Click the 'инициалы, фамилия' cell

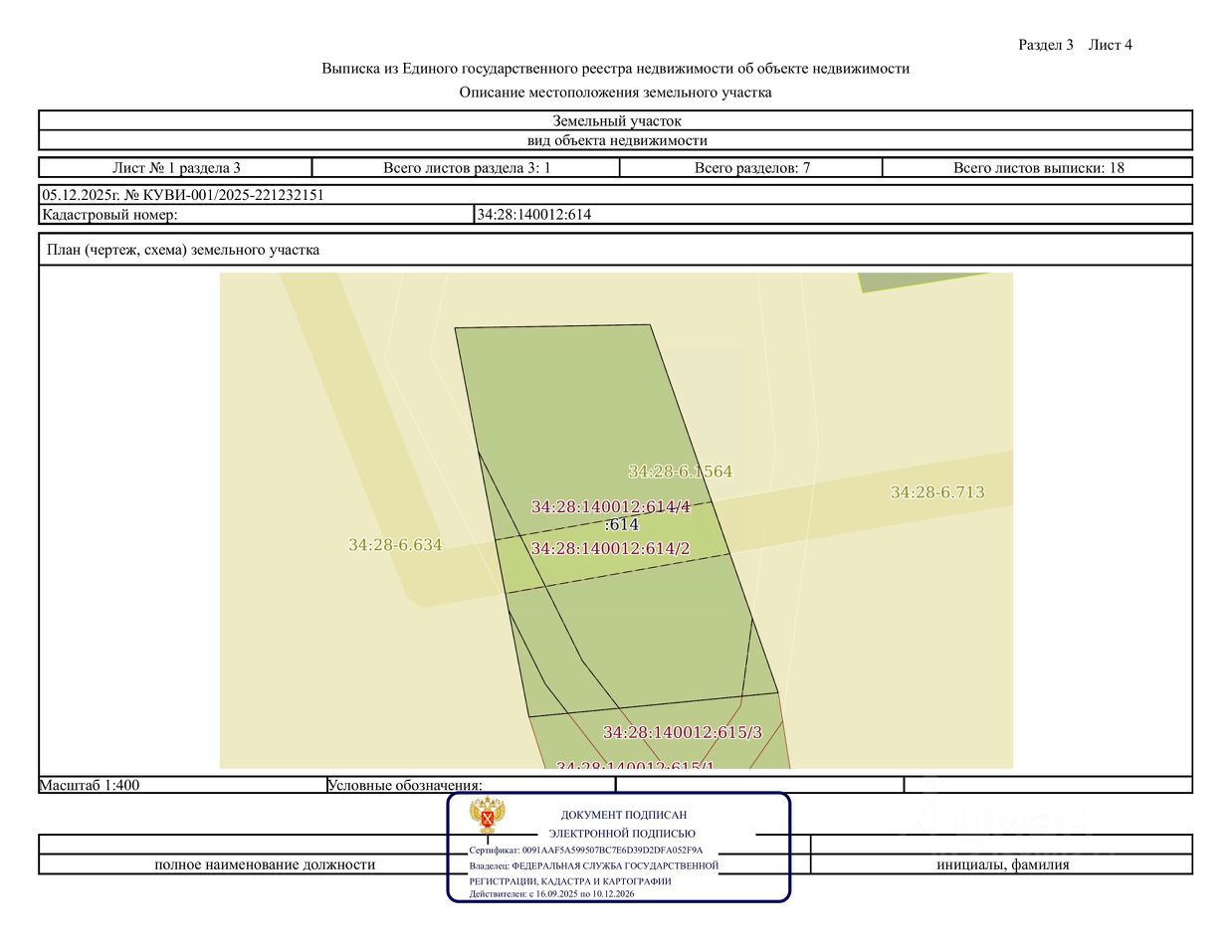1002,864
